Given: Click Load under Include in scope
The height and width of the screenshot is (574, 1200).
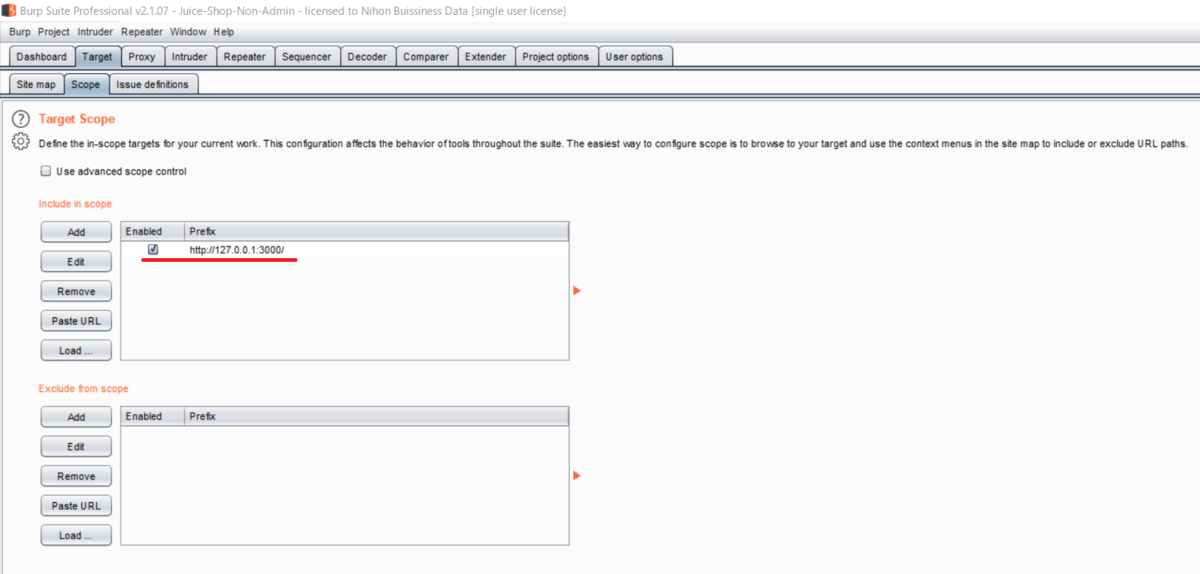Looking at the screenshot, I should pos(76,351).
